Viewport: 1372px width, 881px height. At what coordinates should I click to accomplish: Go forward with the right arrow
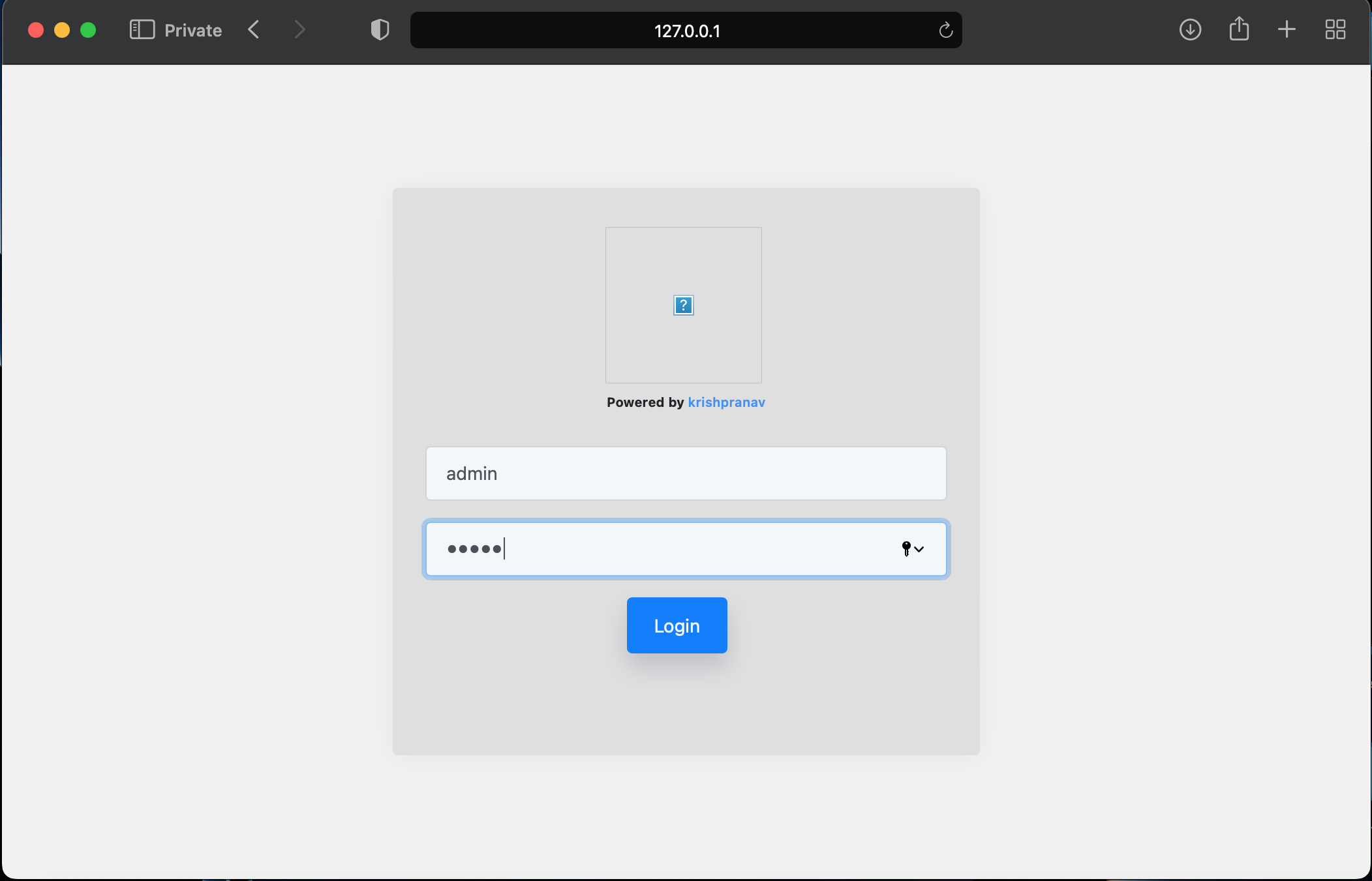[299, 30]
